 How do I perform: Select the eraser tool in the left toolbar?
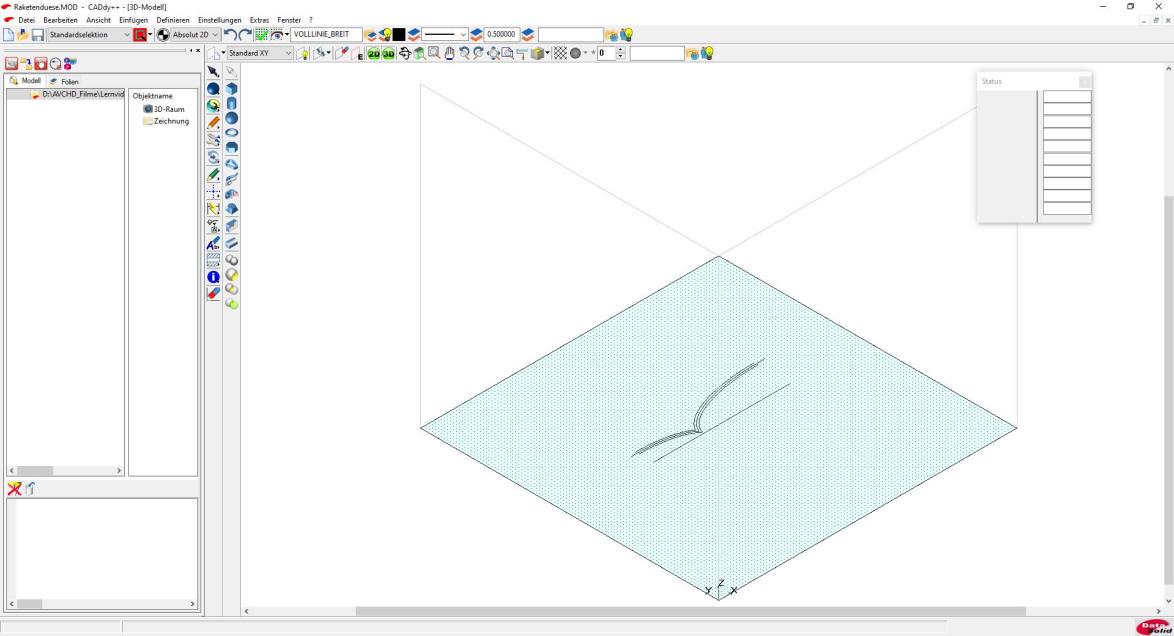213,294
